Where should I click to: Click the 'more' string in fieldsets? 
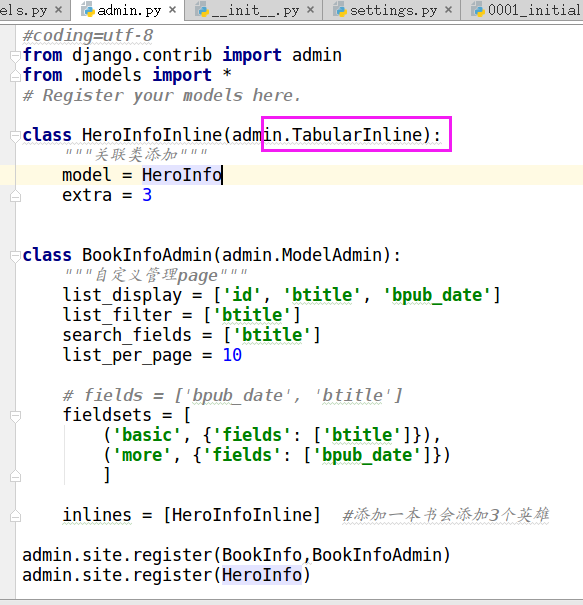[x=142, y=455]
